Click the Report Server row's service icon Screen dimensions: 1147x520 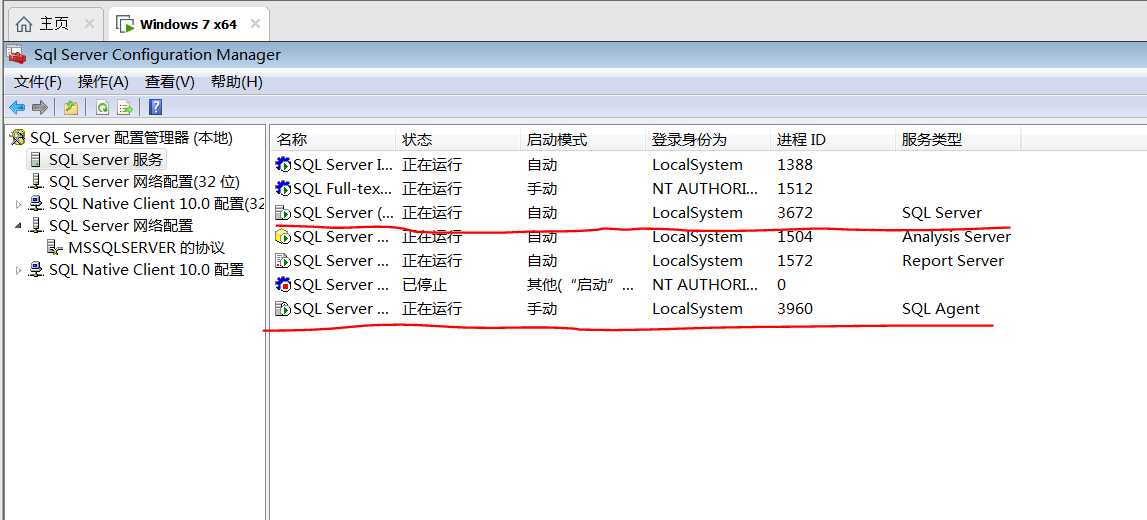click(283, 260)
